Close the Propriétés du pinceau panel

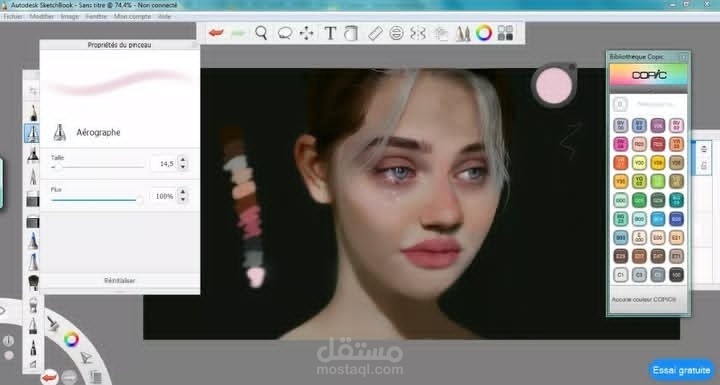pyautogui.click(x=195, y=45)
